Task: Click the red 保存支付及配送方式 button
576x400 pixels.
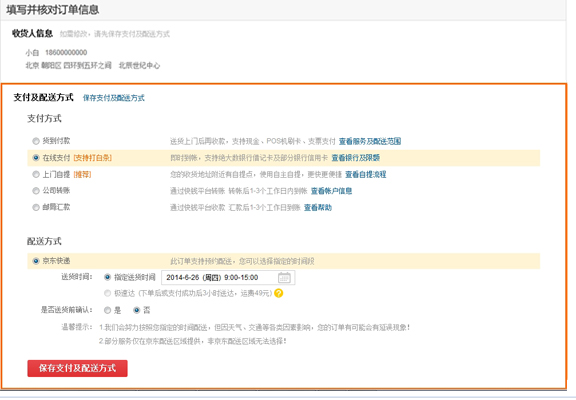Action: point(78,368)
